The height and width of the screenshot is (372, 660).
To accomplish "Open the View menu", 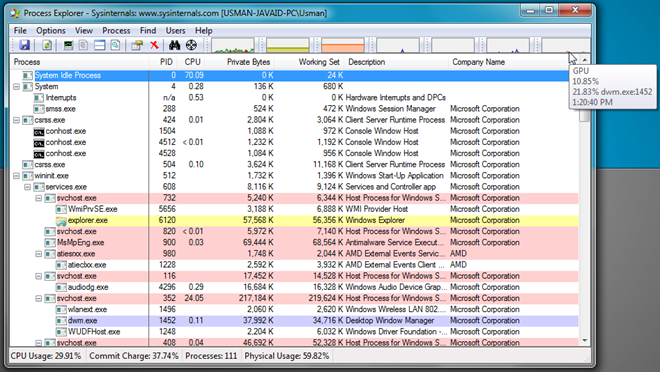I will point(84,31).
